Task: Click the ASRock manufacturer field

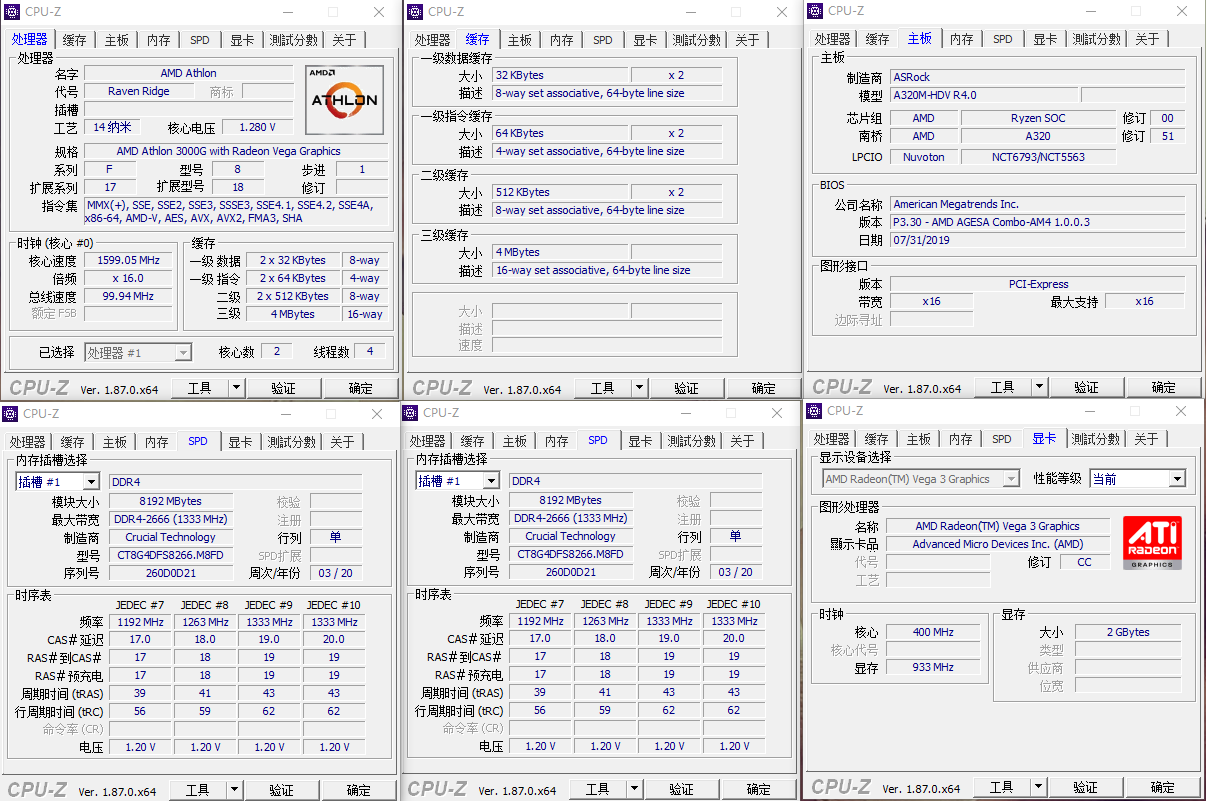Action: click(x=1038, y=77)
